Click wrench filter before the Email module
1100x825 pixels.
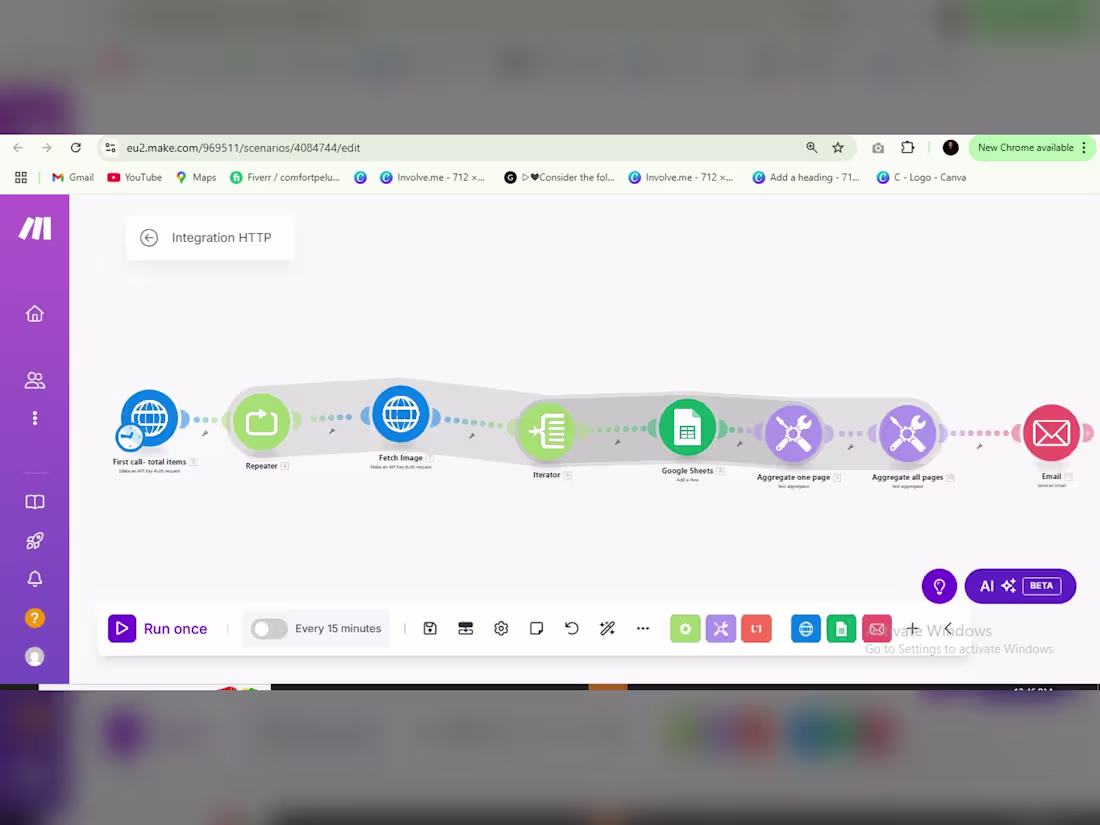point(979,446)
